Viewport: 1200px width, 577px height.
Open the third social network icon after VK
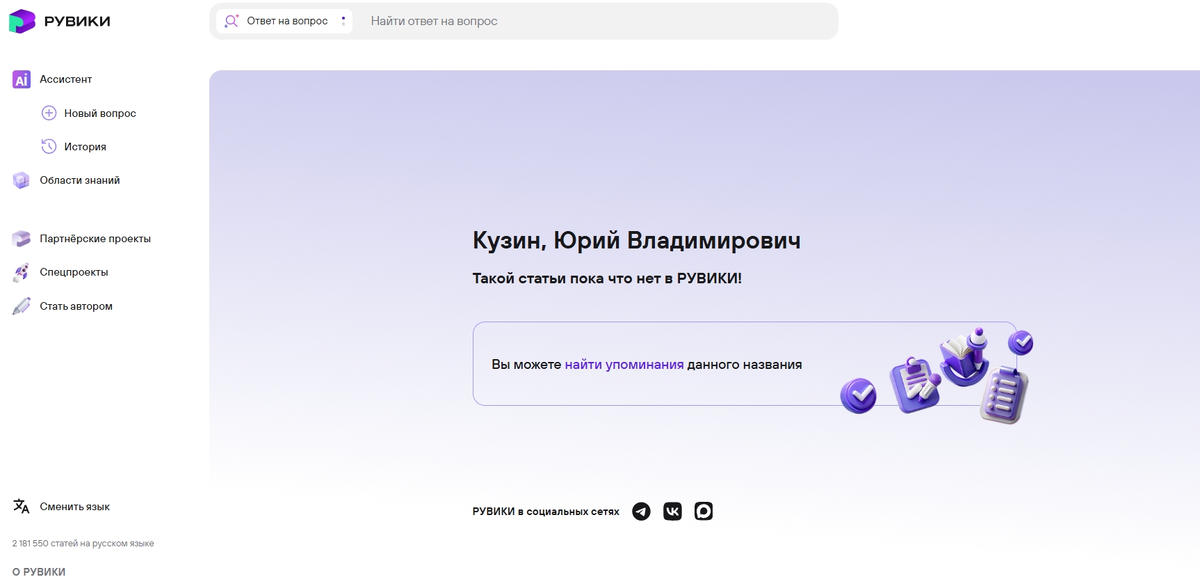703,511
